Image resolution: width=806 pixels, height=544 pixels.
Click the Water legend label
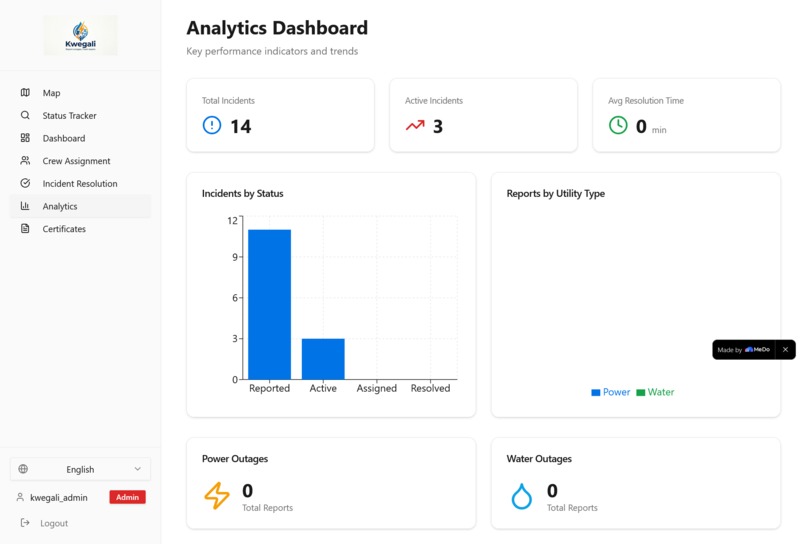[661, 392]
